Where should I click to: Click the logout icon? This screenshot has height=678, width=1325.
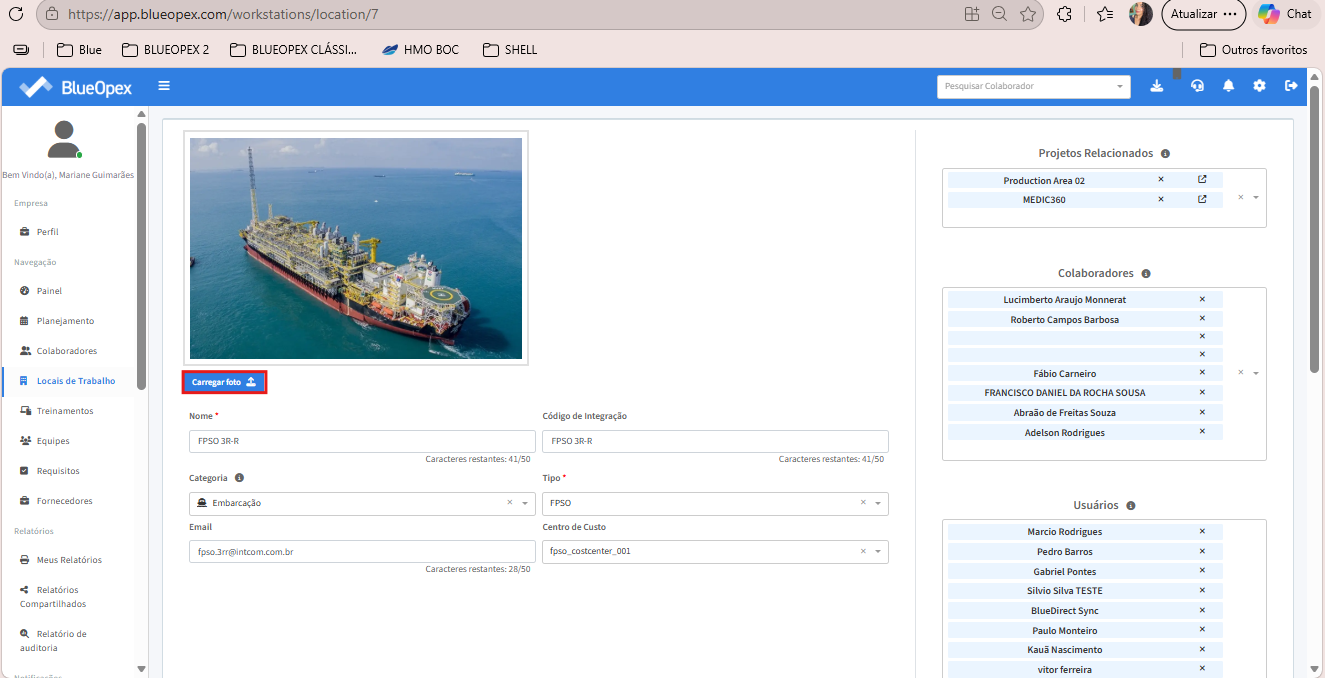[1291, 86]
